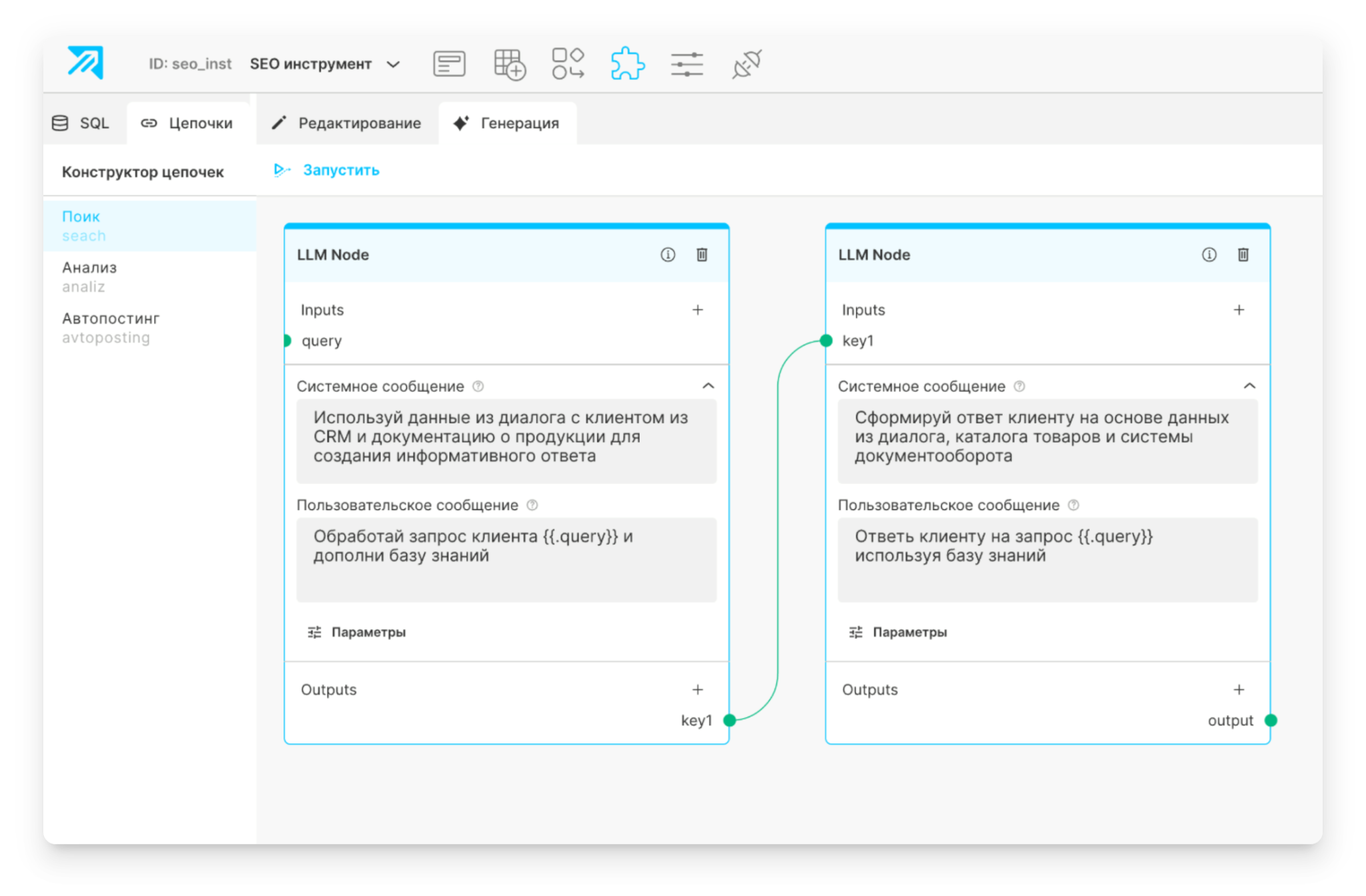
Task: Open the sliders settings icon in toolbar
Action: pos(686,64)
